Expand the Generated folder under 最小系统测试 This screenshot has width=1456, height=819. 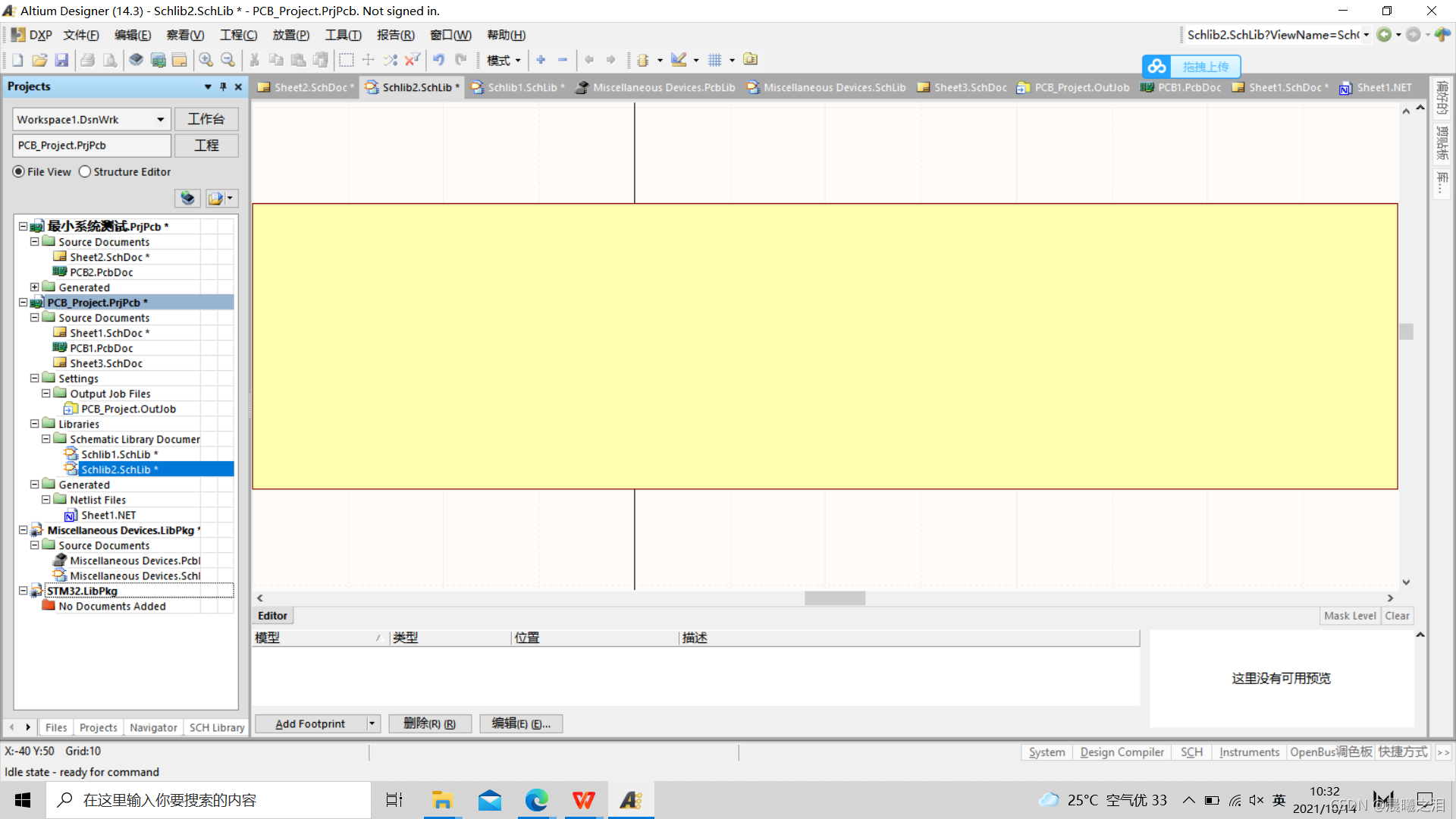coord(35,287)
